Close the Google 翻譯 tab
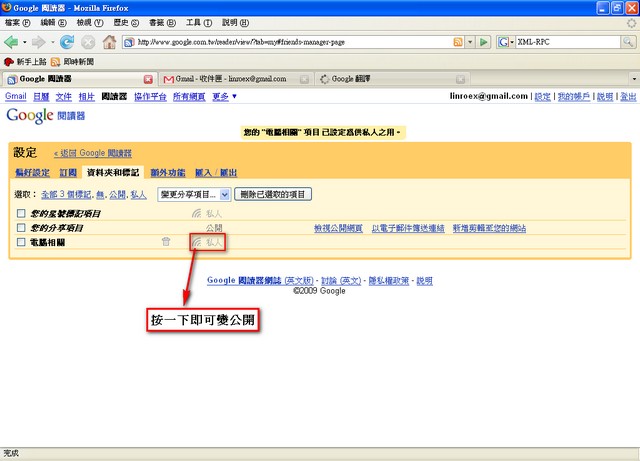 pyautogui.click(x=460, y=79)
